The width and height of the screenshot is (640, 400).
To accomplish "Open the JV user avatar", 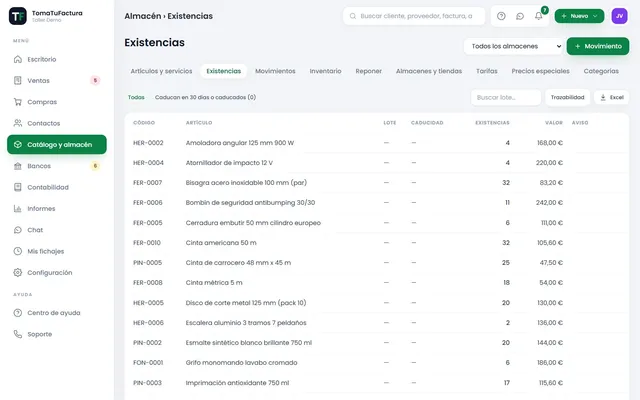I will click(x=619, y=16).
